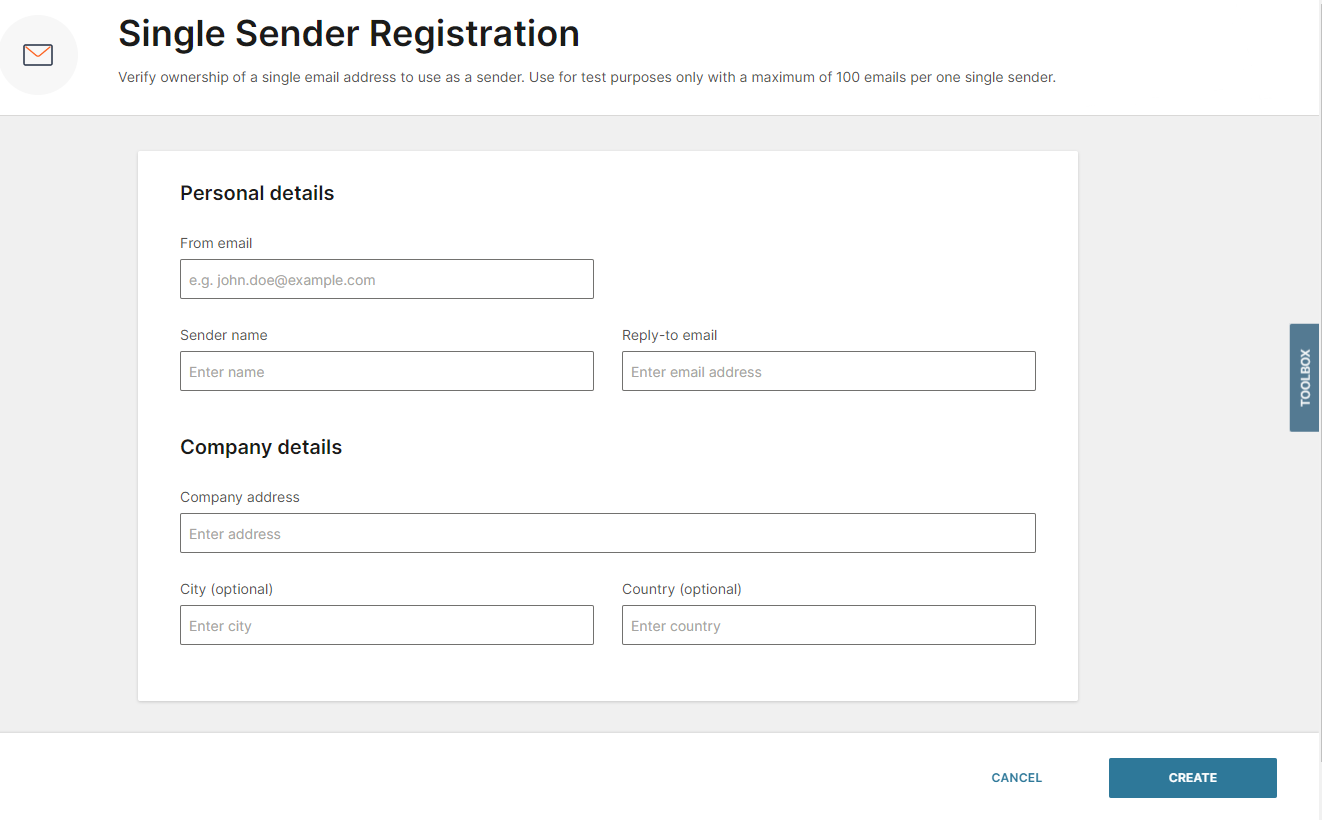Focus the From email input field
Viewport: 1322px width, 820px height.
tap(386, 280)
